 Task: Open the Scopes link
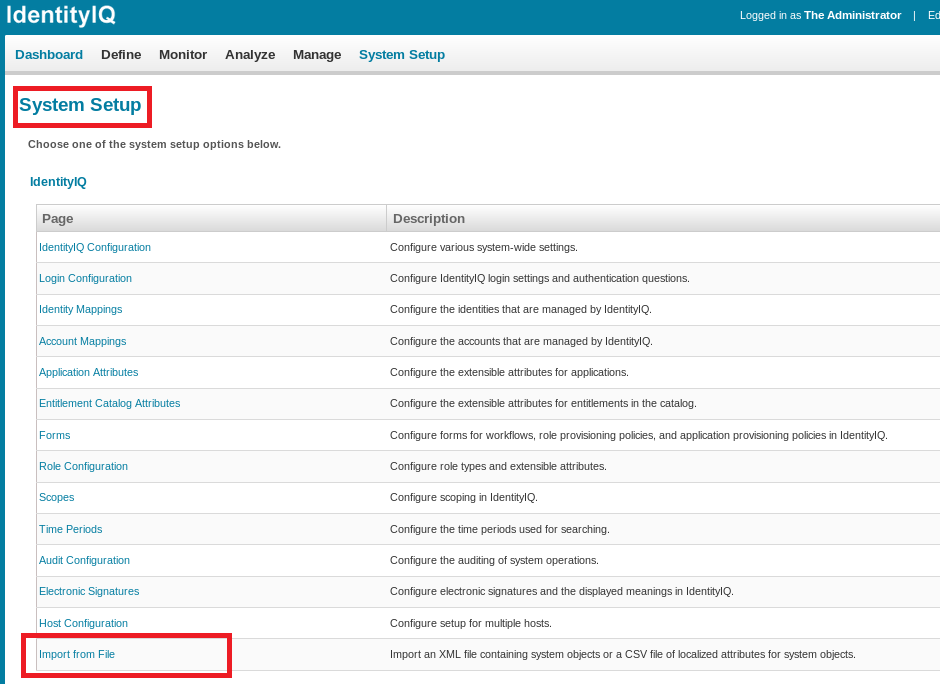tap(56, 497)
